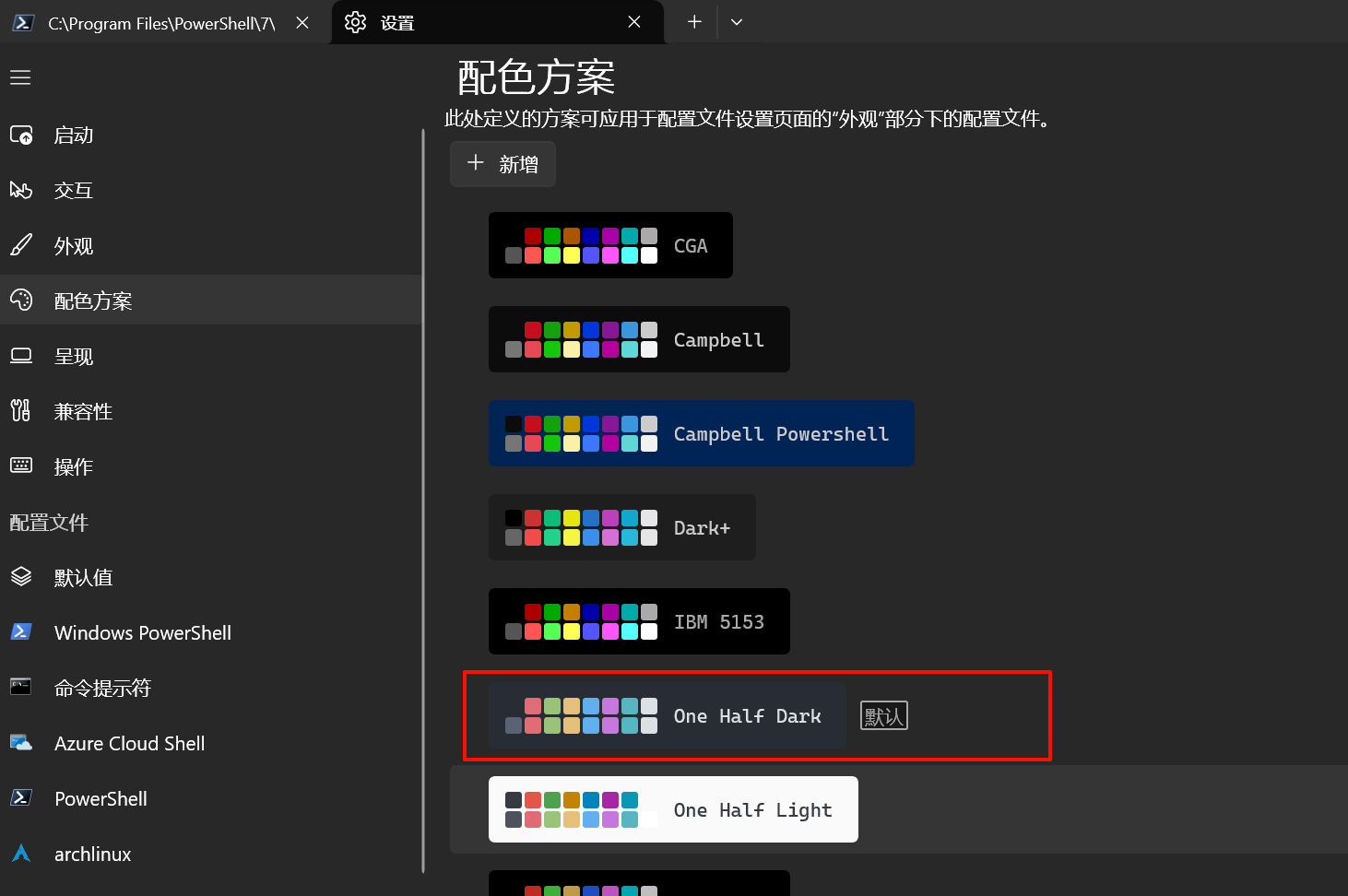The height and width of the screenshot is (896, 1348).
Task: Open the 交互 settings page
Action: point(210,191)
